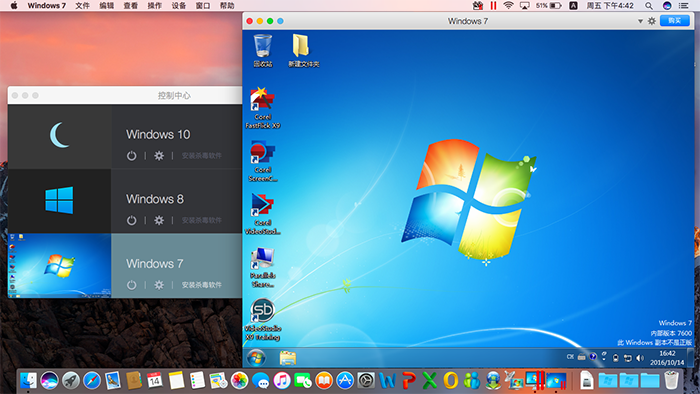700x394 pixels.
Task: Open the 设备 menu
Action: click(179, 6)
